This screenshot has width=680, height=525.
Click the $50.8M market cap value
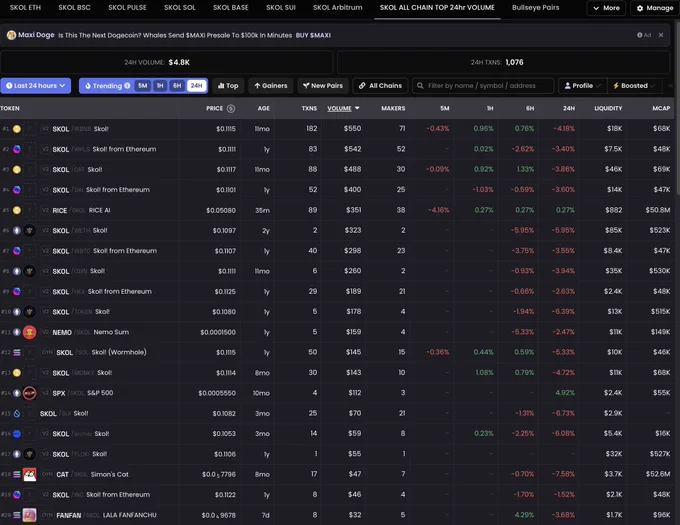click(658, 210)
